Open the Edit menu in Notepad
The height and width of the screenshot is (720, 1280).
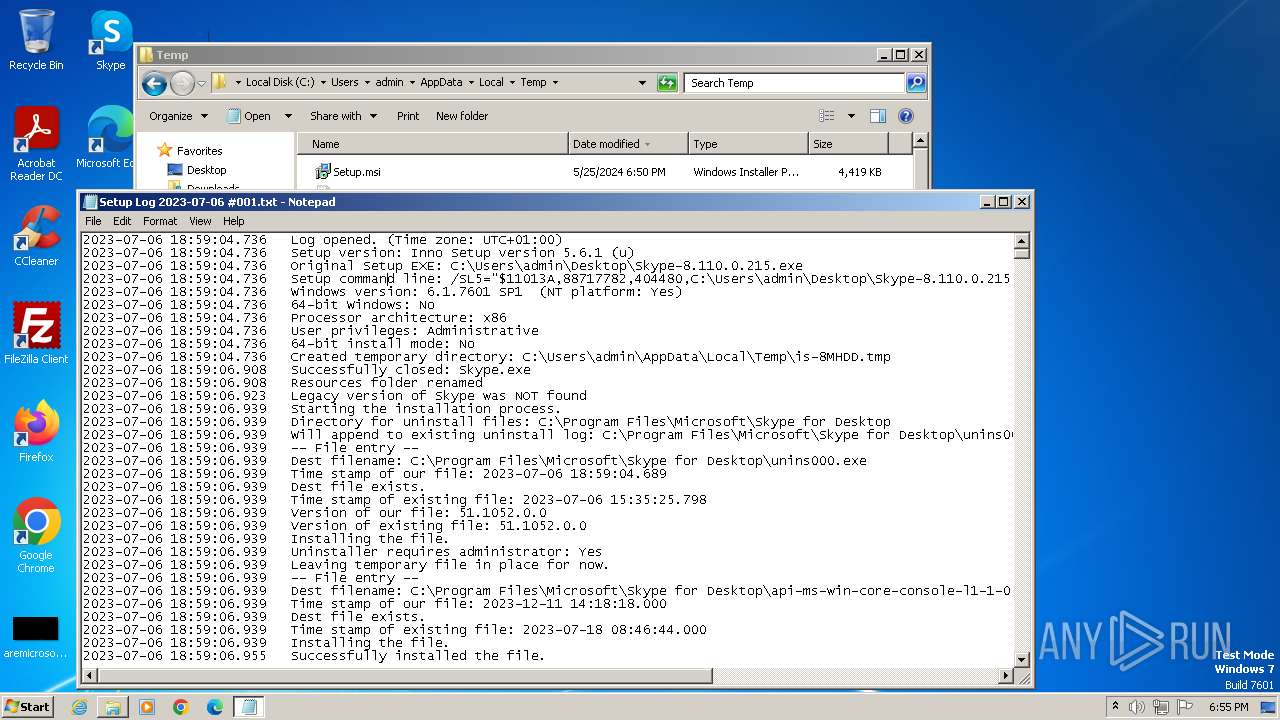click(x=122, y=221)
